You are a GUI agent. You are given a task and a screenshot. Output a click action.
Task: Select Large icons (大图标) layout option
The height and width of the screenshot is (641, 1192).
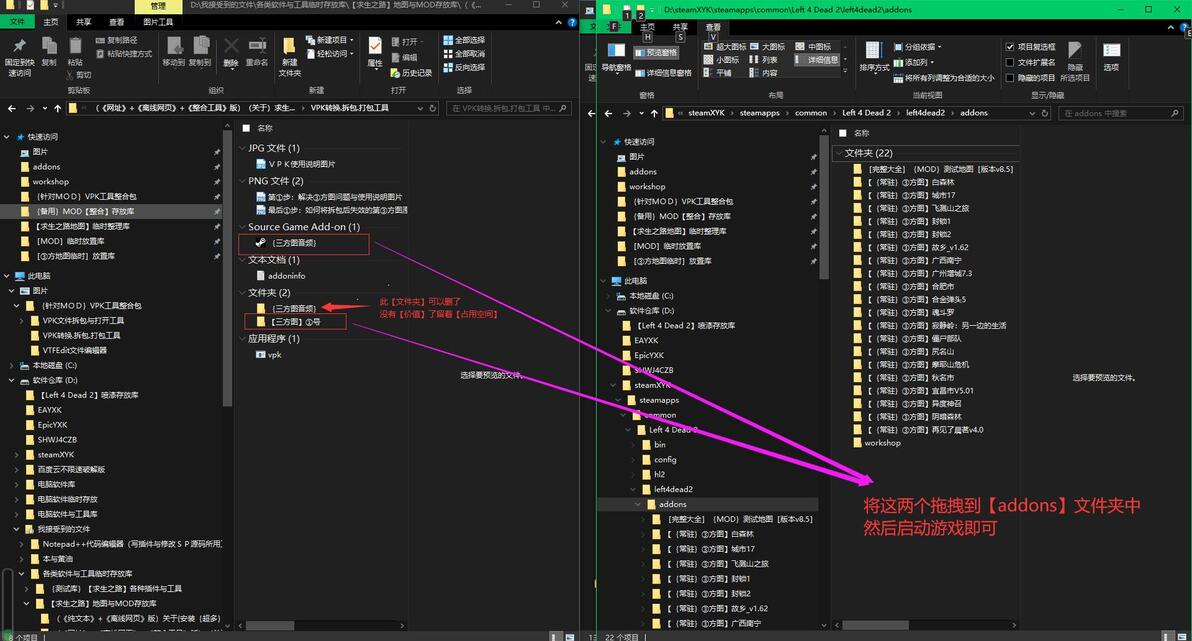[x=767, y=47]
